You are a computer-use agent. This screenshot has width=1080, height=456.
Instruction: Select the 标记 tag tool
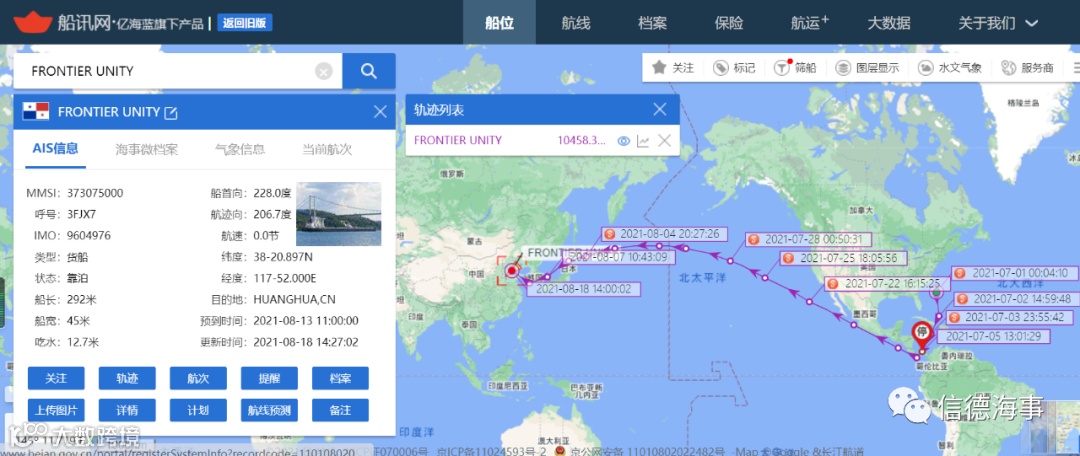(734, 68)
